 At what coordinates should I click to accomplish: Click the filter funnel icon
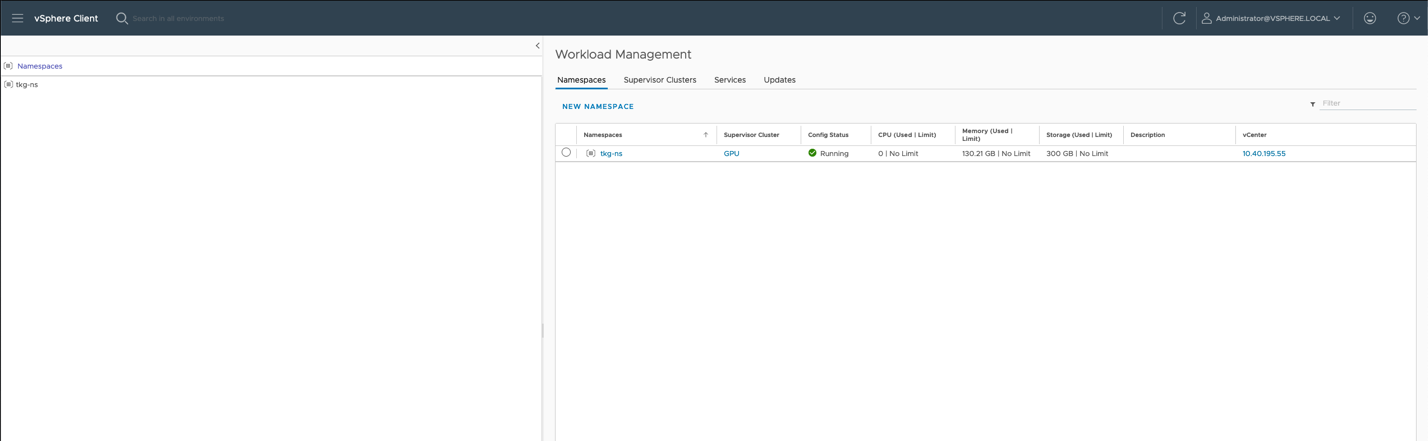pyautogui.click(x=1312, y=104)
